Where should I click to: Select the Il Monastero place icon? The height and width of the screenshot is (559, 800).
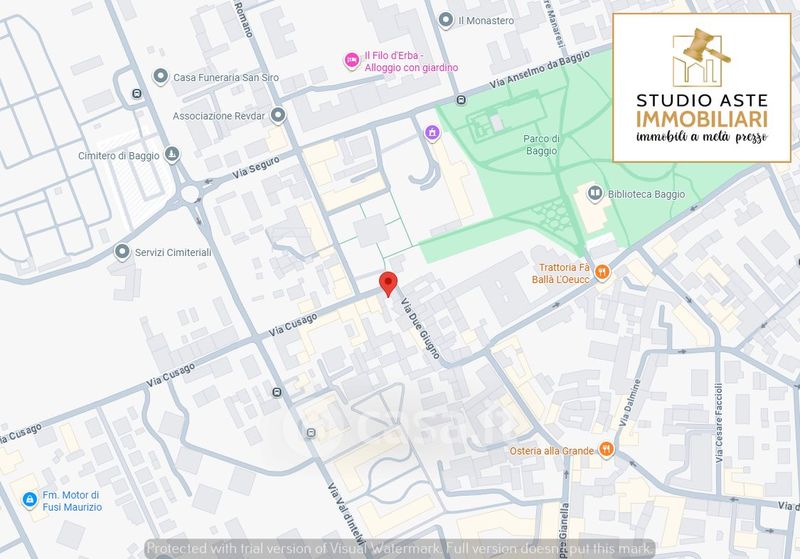[x=446, y=19]
